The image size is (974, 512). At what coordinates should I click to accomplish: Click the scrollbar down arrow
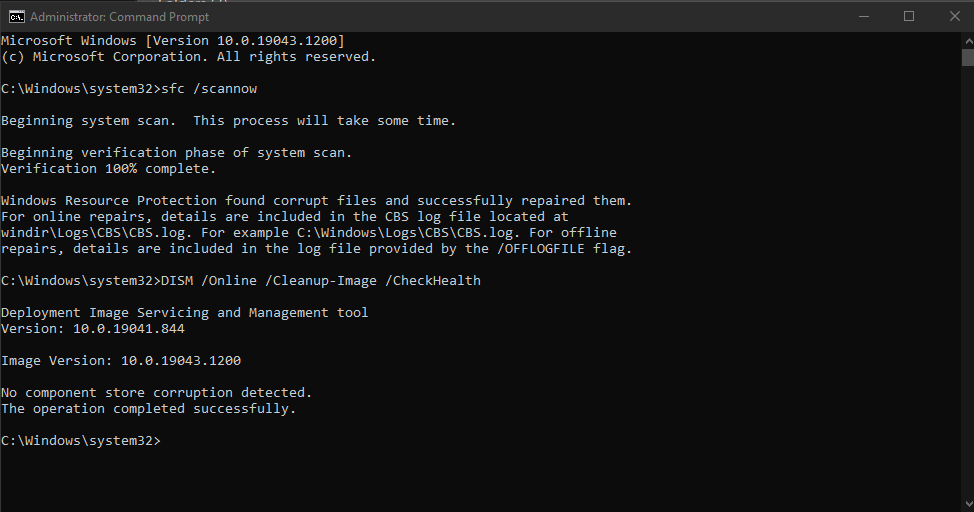[x=968, y=504]
